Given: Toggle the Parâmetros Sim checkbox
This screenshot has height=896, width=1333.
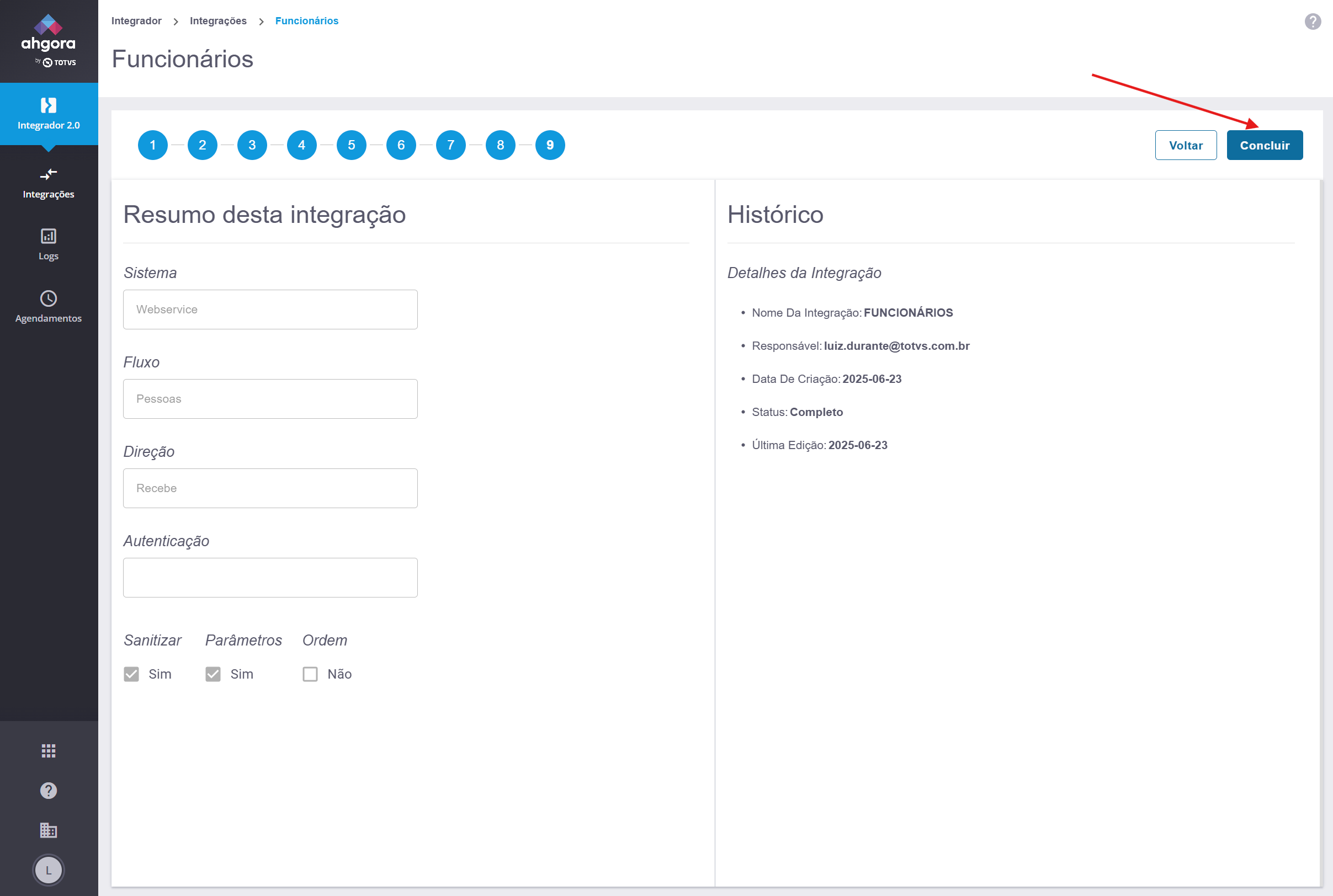Looking at the screenshot, I should 213,674.
